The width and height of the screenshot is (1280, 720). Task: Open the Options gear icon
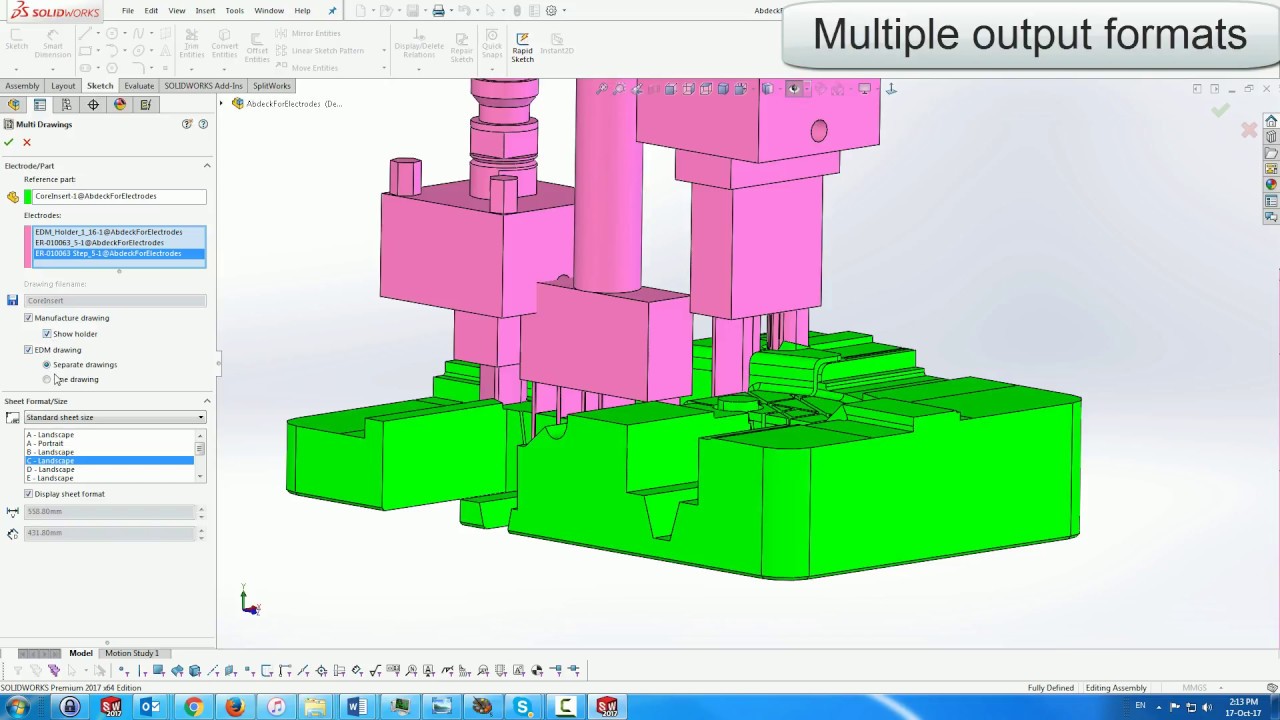[x=551, y=11]
